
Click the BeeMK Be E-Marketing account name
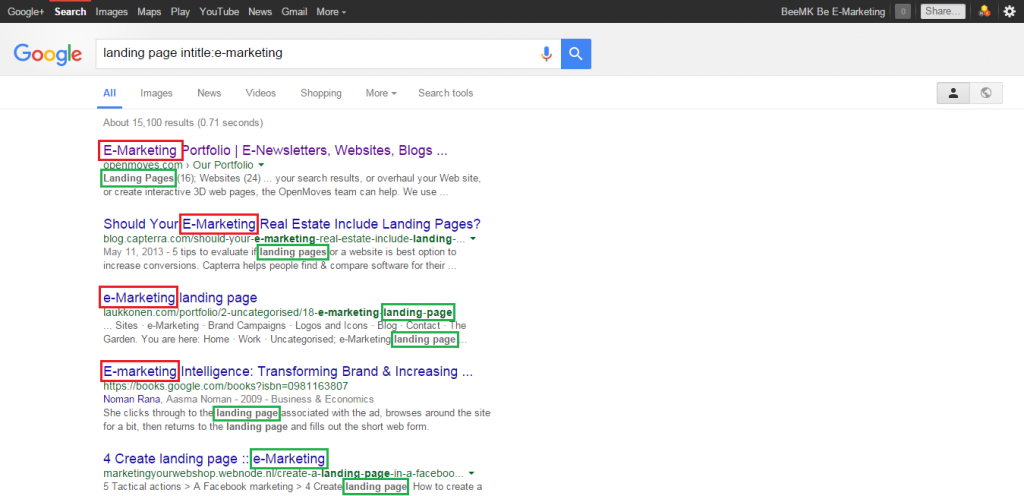coord(833,12)
